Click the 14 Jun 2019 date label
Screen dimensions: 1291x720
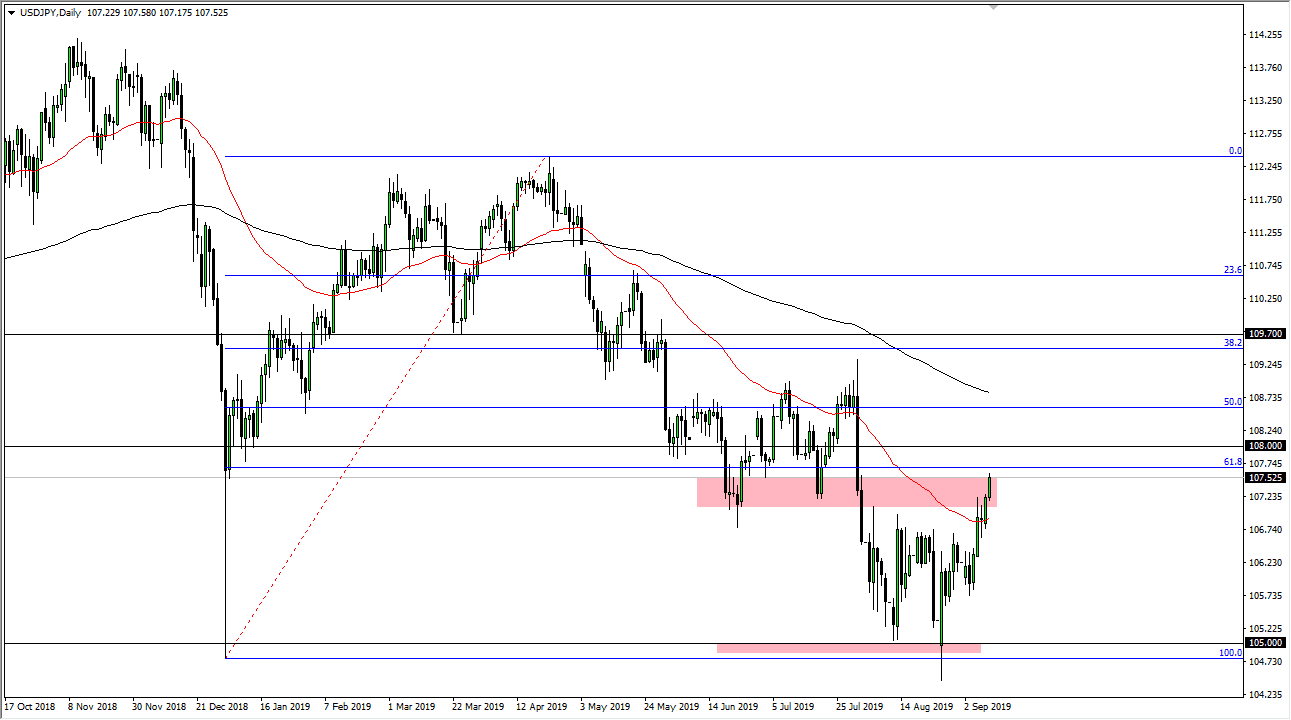tap(733, 706)
